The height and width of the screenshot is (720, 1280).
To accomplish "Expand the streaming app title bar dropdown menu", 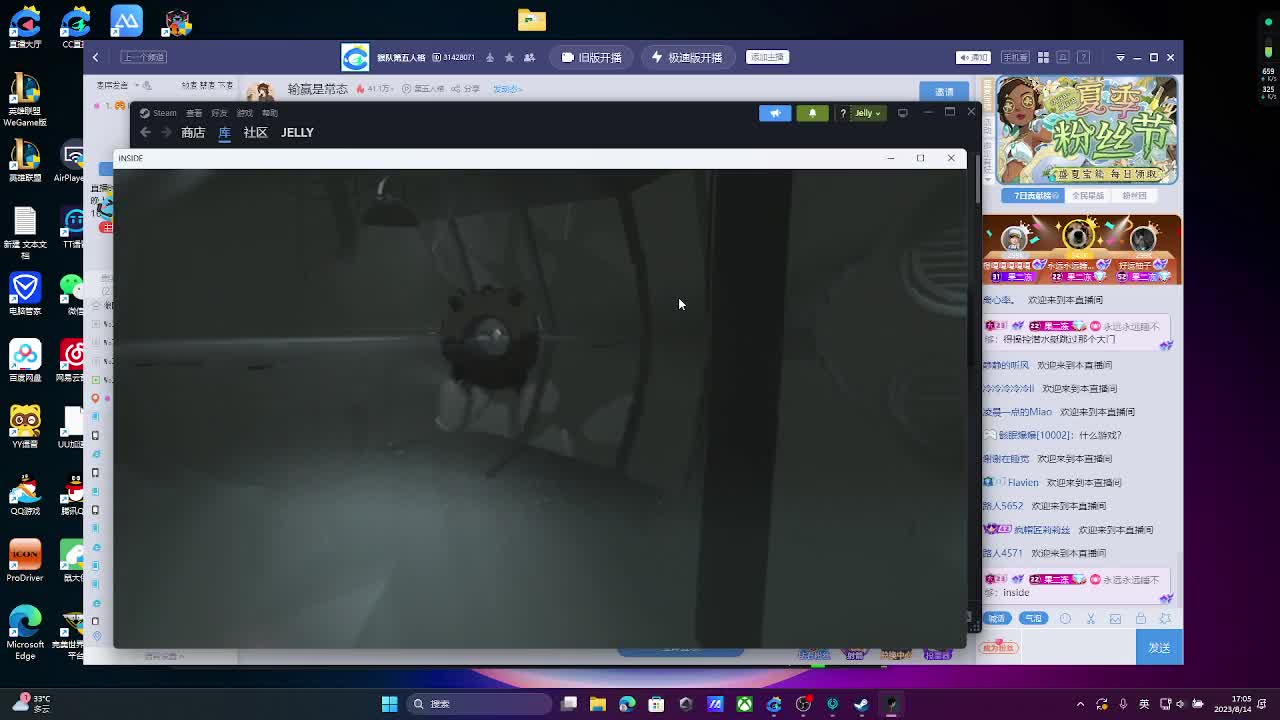I will [x=1120, y=57].
